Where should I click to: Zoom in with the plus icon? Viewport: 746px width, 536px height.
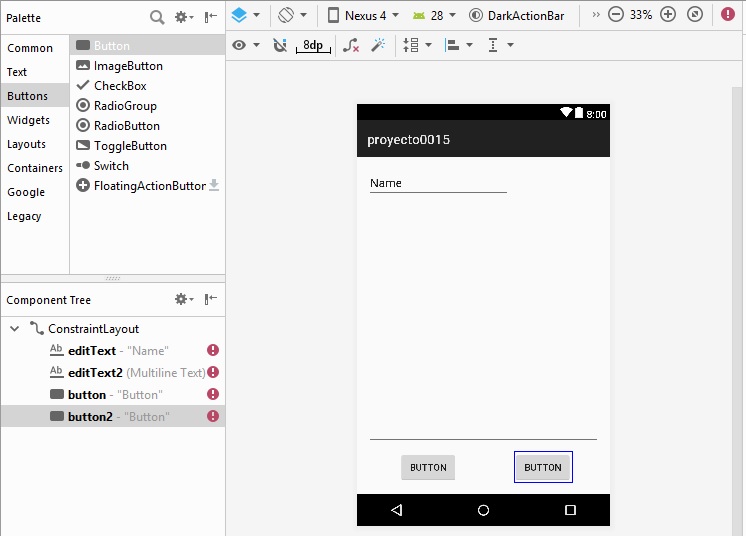click(x=668, y=15)
